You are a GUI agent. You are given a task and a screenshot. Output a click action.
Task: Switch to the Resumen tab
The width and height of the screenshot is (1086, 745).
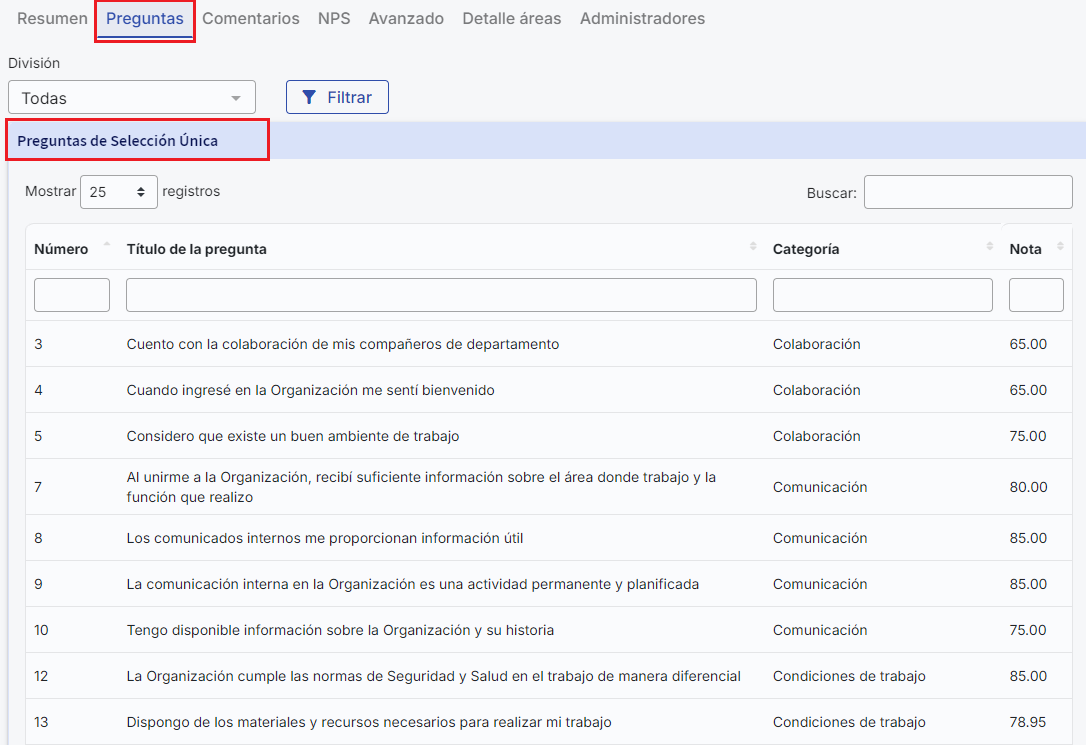click(x=52, y=19)
